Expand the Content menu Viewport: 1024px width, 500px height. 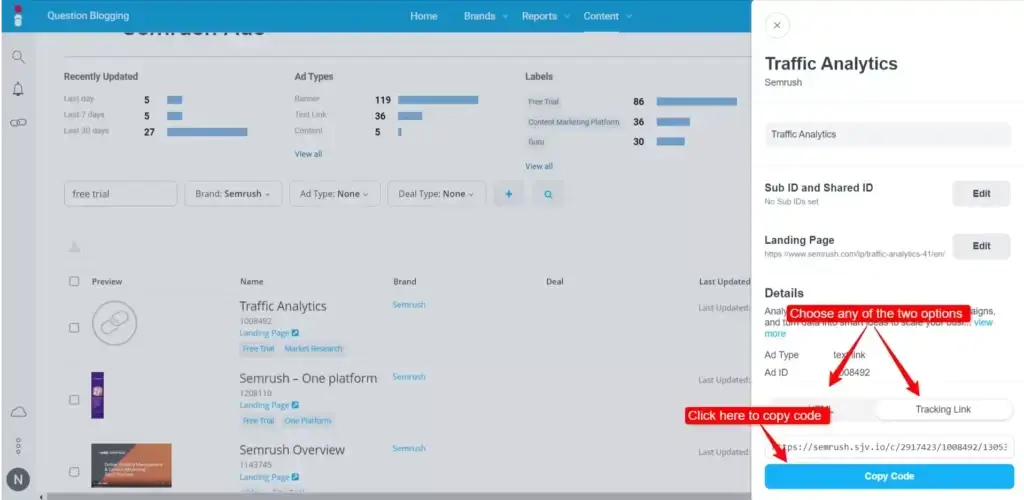(x=607, y=16)
